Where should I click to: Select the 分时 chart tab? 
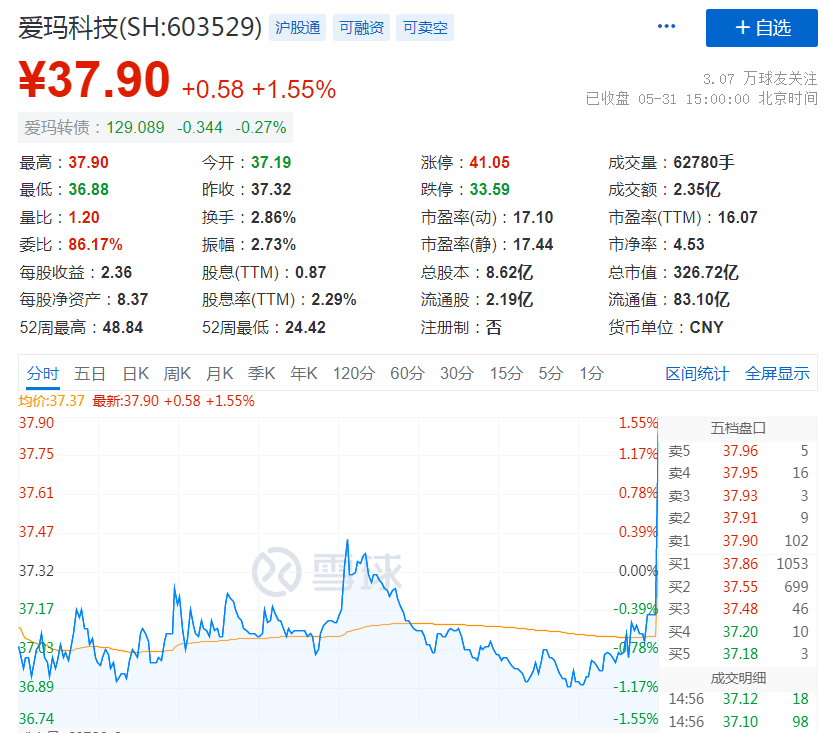[x=43, y=373]
